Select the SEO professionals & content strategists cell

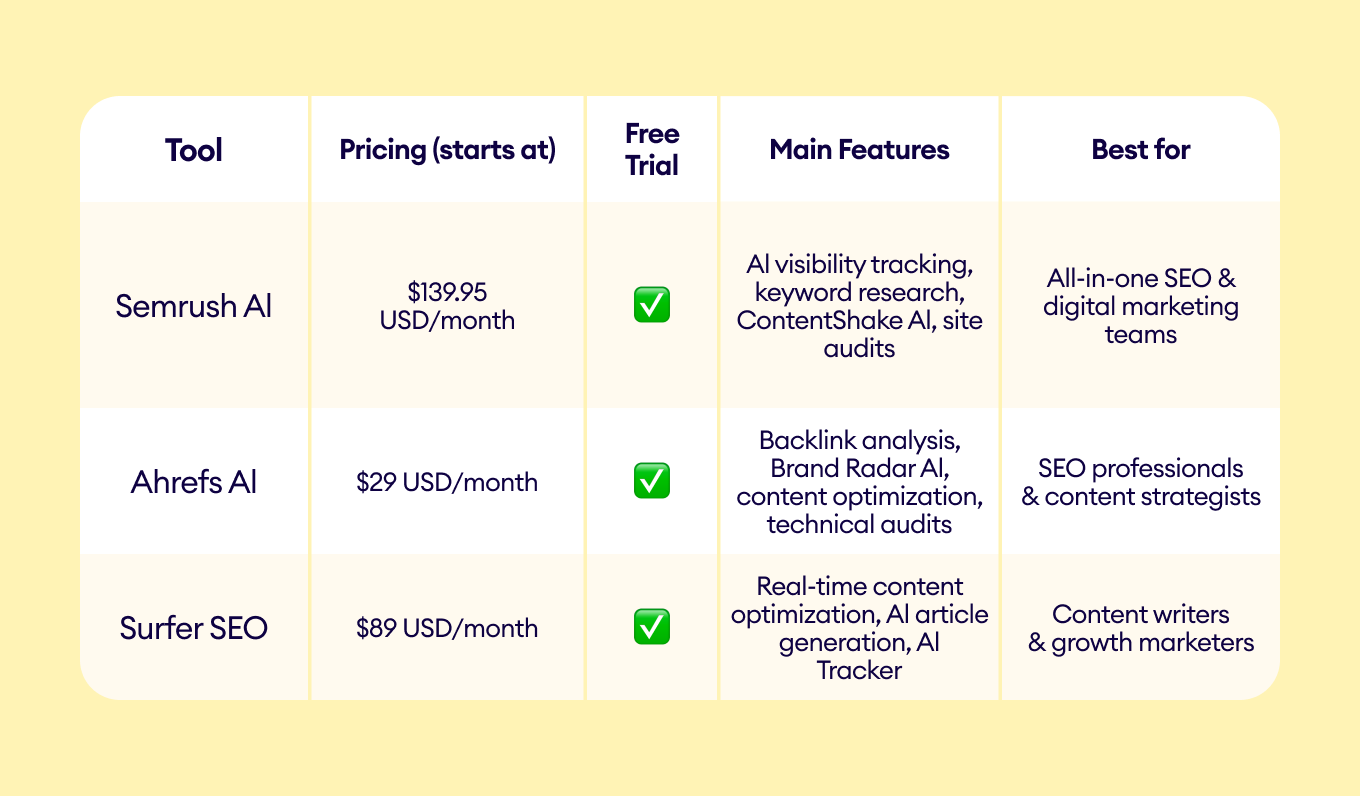pyautogui.click(x=1140, y=482)
